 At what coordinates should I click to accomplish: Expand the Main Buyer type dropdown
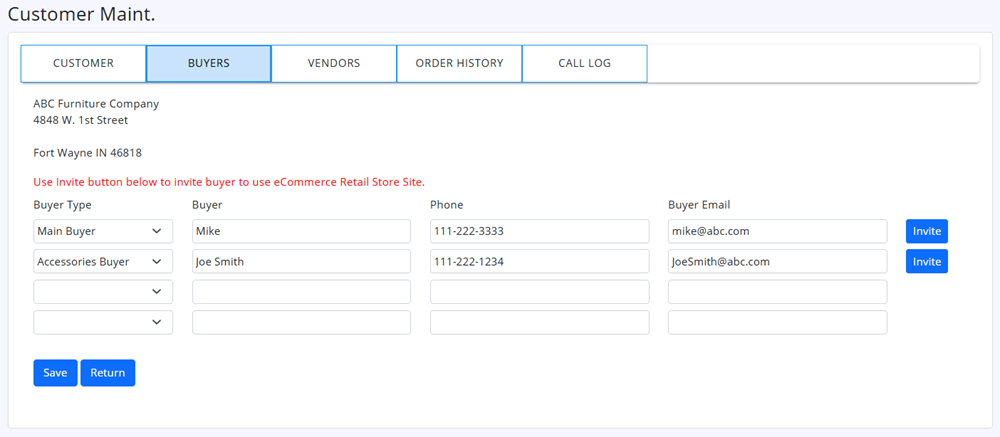[x=103, y=231]
